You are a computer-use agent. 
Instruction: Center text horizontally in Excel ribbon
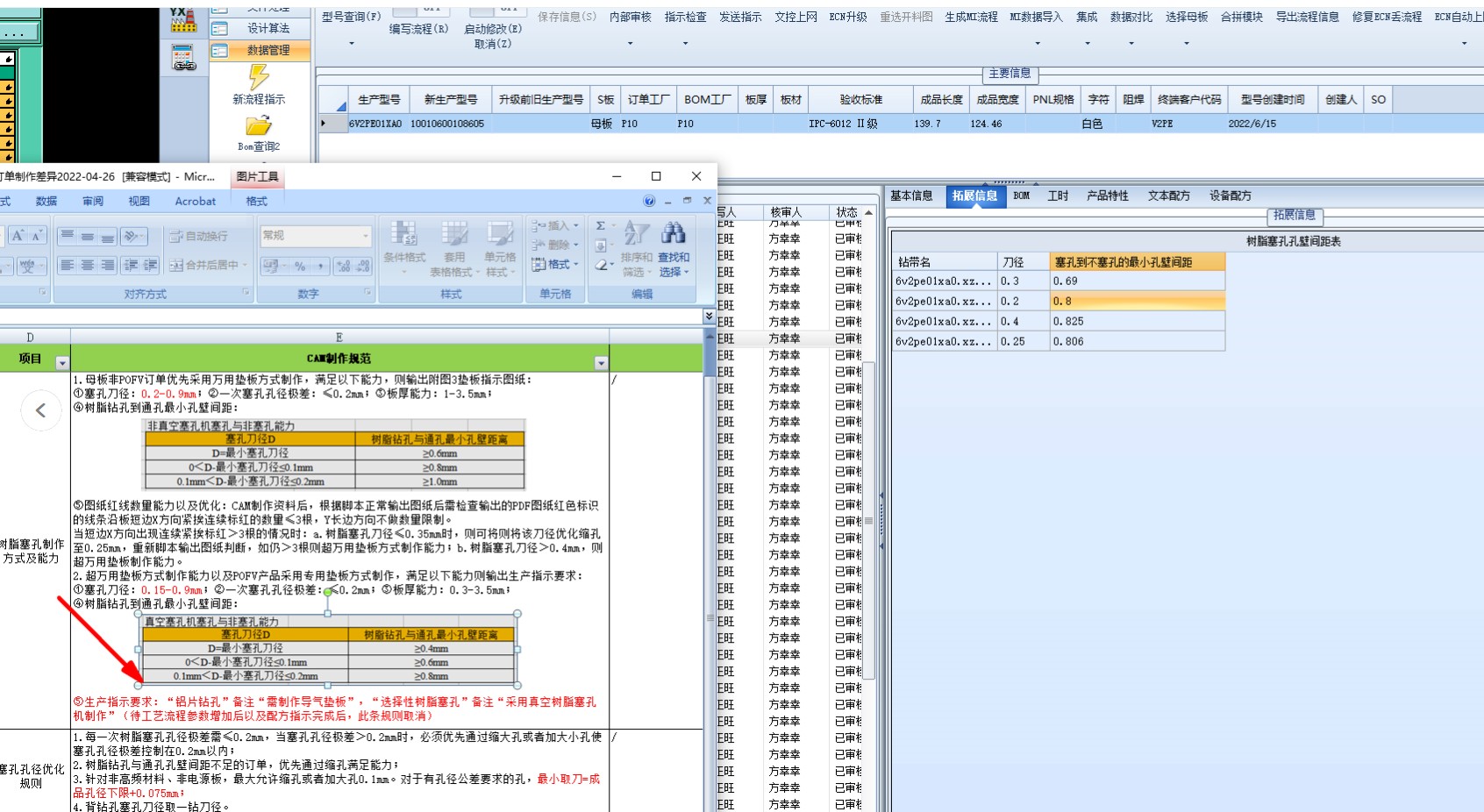coord(88,265)
